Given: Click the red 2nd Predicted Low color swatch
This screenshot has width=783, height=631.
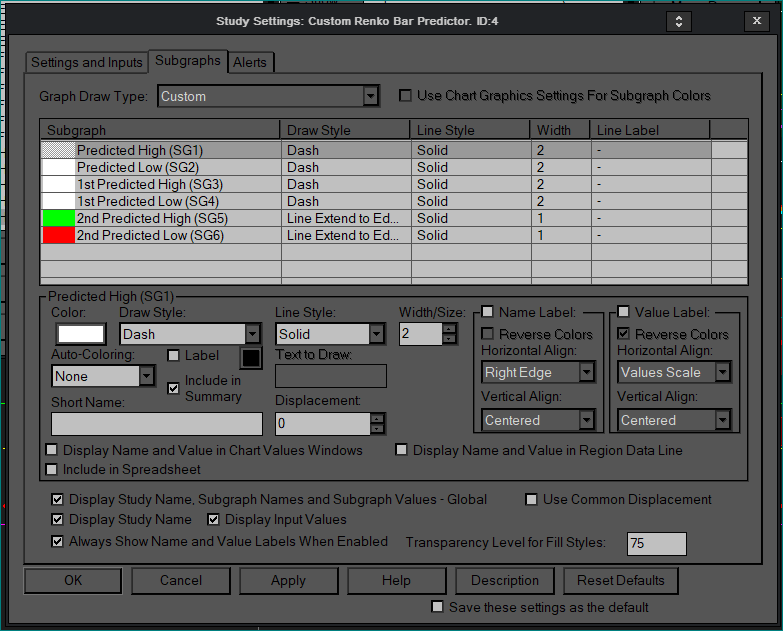Looking at the screenshot, I should click(x=58, y=235).
